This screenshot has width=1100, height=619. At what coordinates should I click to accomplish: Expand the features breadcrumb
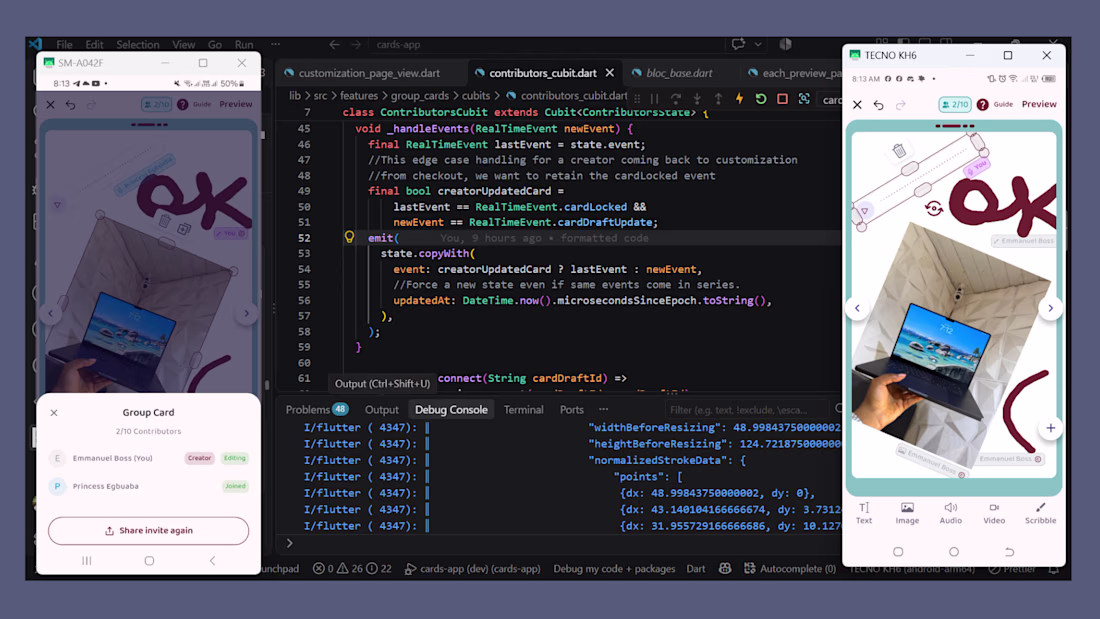pyautogui.click(x=358, y=96)
